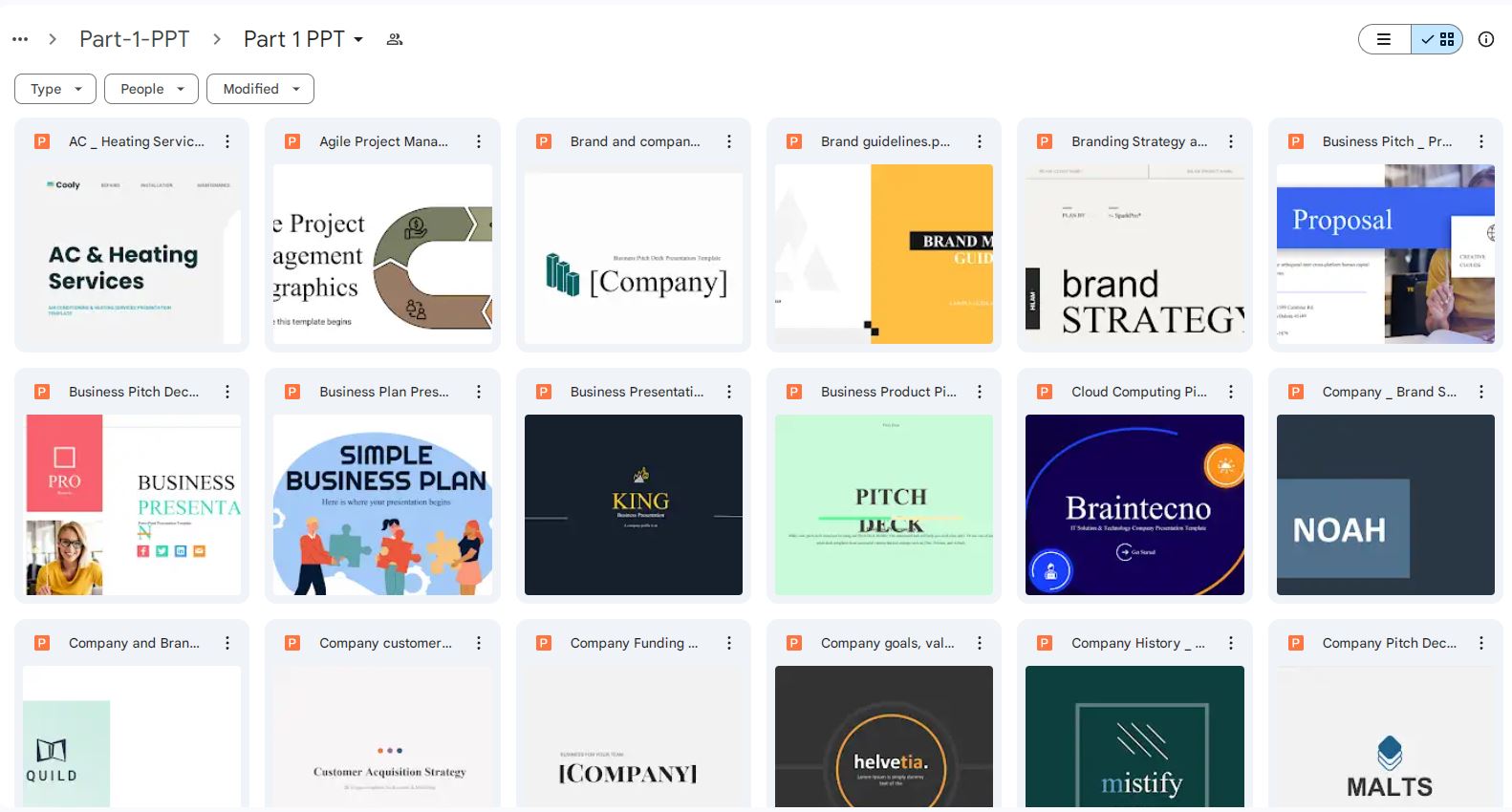Open more options for Agile Project Management file
The height and width of the screenshot is (812, 1512).
coord(479,141)
